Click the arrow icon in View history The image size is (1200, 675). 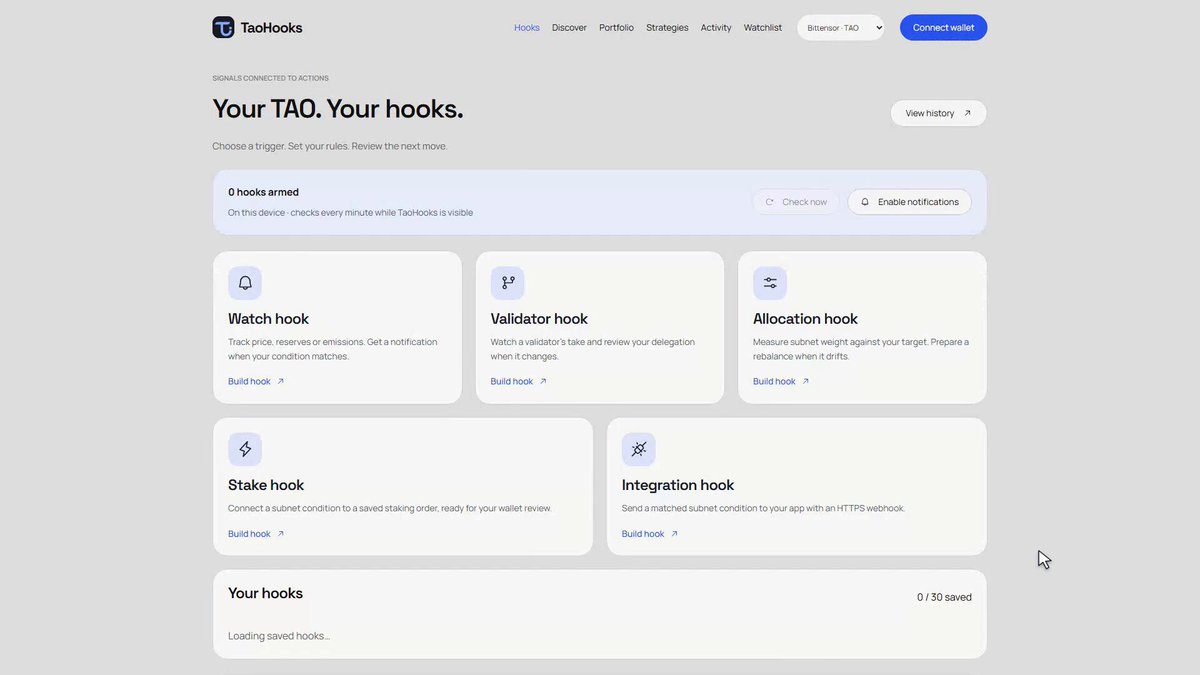tap(967, 113)
